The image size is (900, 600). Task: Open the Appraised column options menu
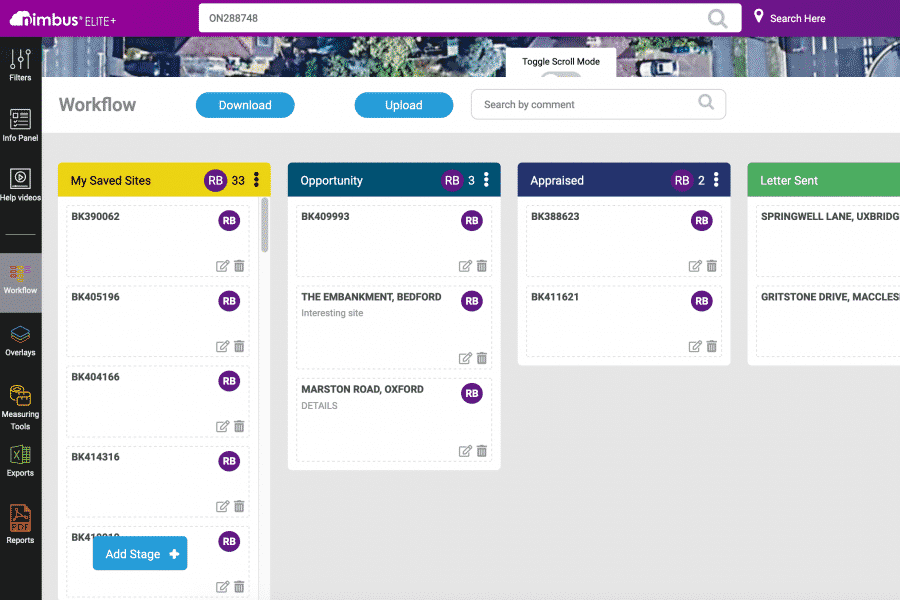coord(717,180)
